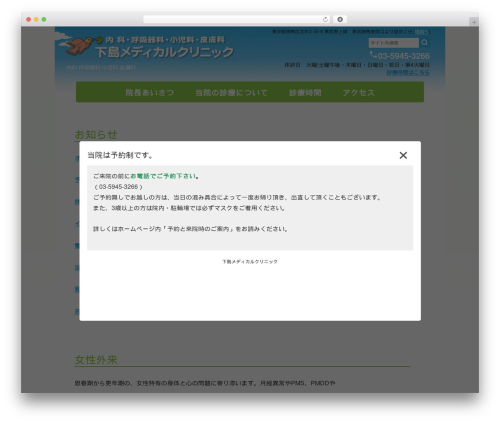Focus the site search input field
Screen dimensions: 500x423
394,43
